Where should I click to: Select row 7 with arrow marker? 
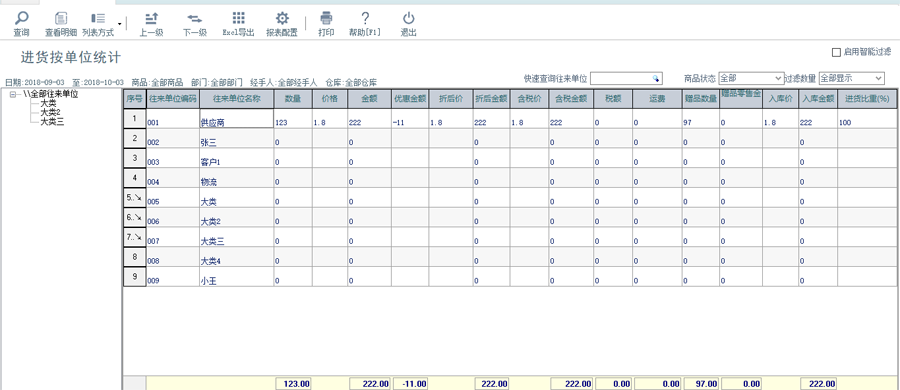[x=135, y=237]
